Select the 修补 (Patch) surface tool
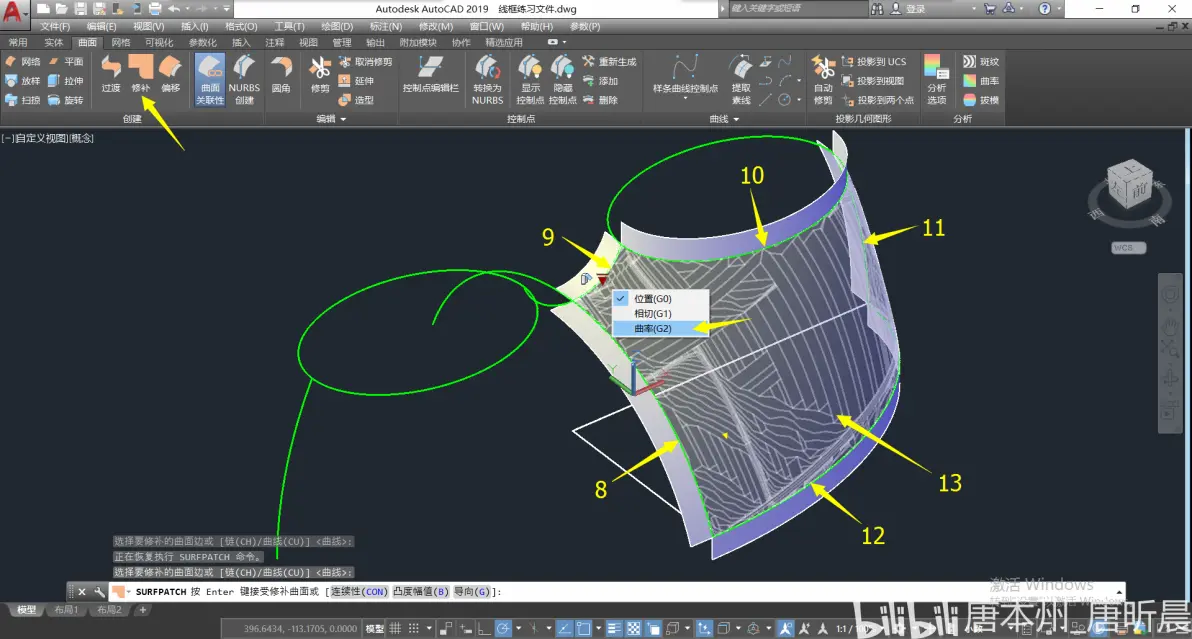1192x639 pixels. tap(141, 74)
